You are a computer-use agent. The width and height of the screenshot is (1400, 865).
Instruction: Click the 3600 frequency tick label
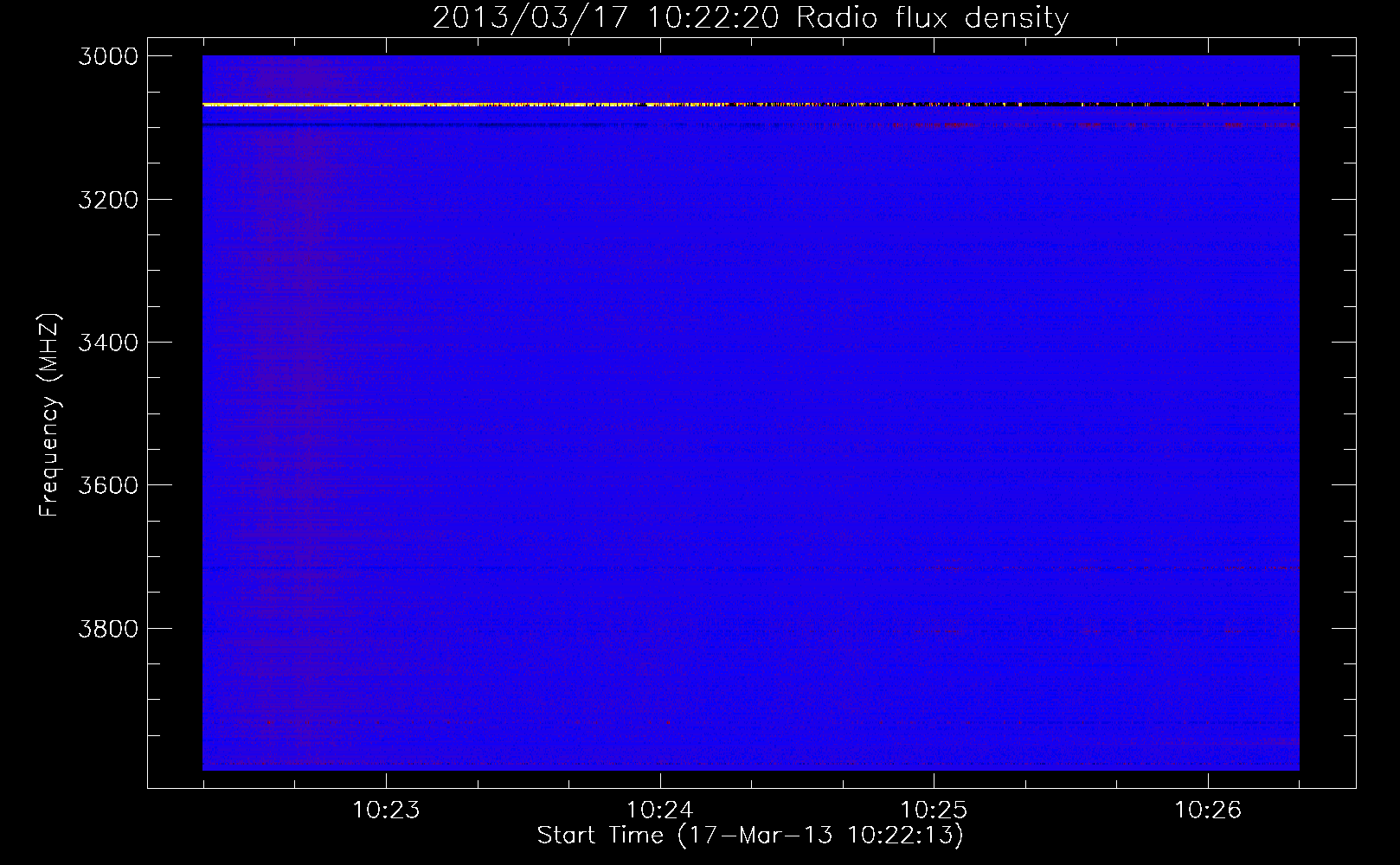point(108,485)
